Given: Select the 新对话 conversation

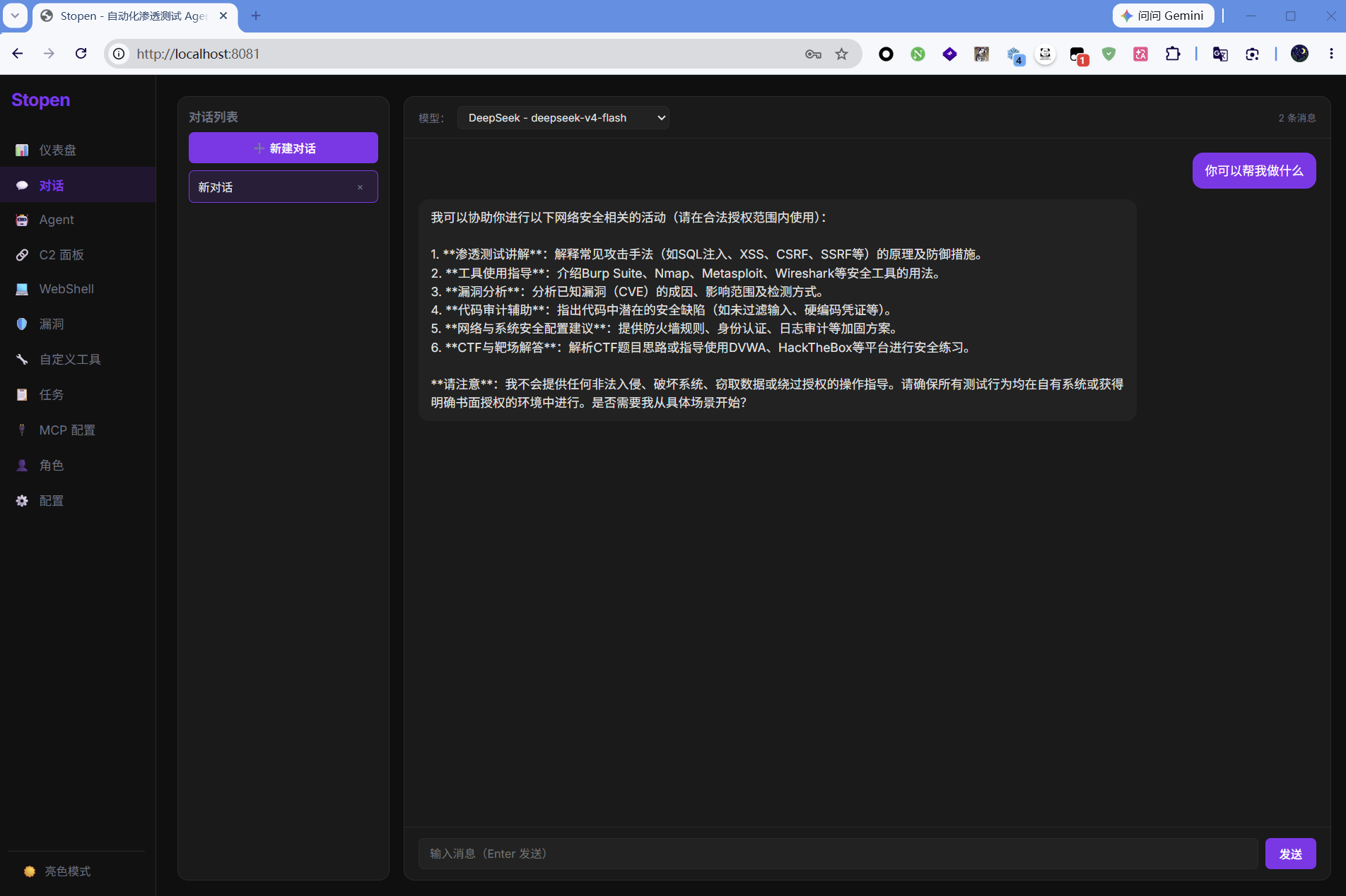Looking at the screenshot, I should (x=283, y=187).
